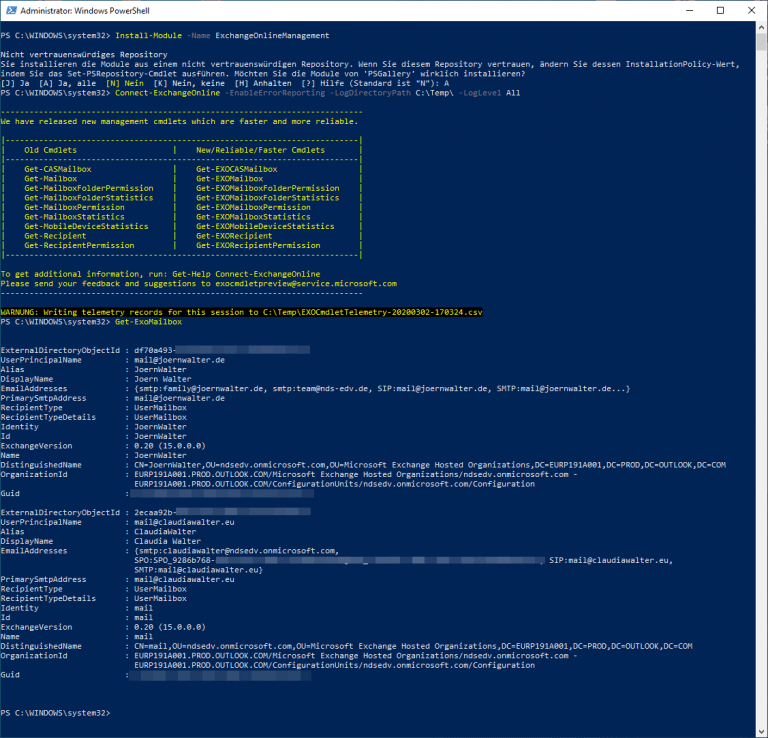Viewport: 768px width, 738px height.
Task: Click the scroll down arrow of the console
Action: pyautogui.click(x=761, y=731)
